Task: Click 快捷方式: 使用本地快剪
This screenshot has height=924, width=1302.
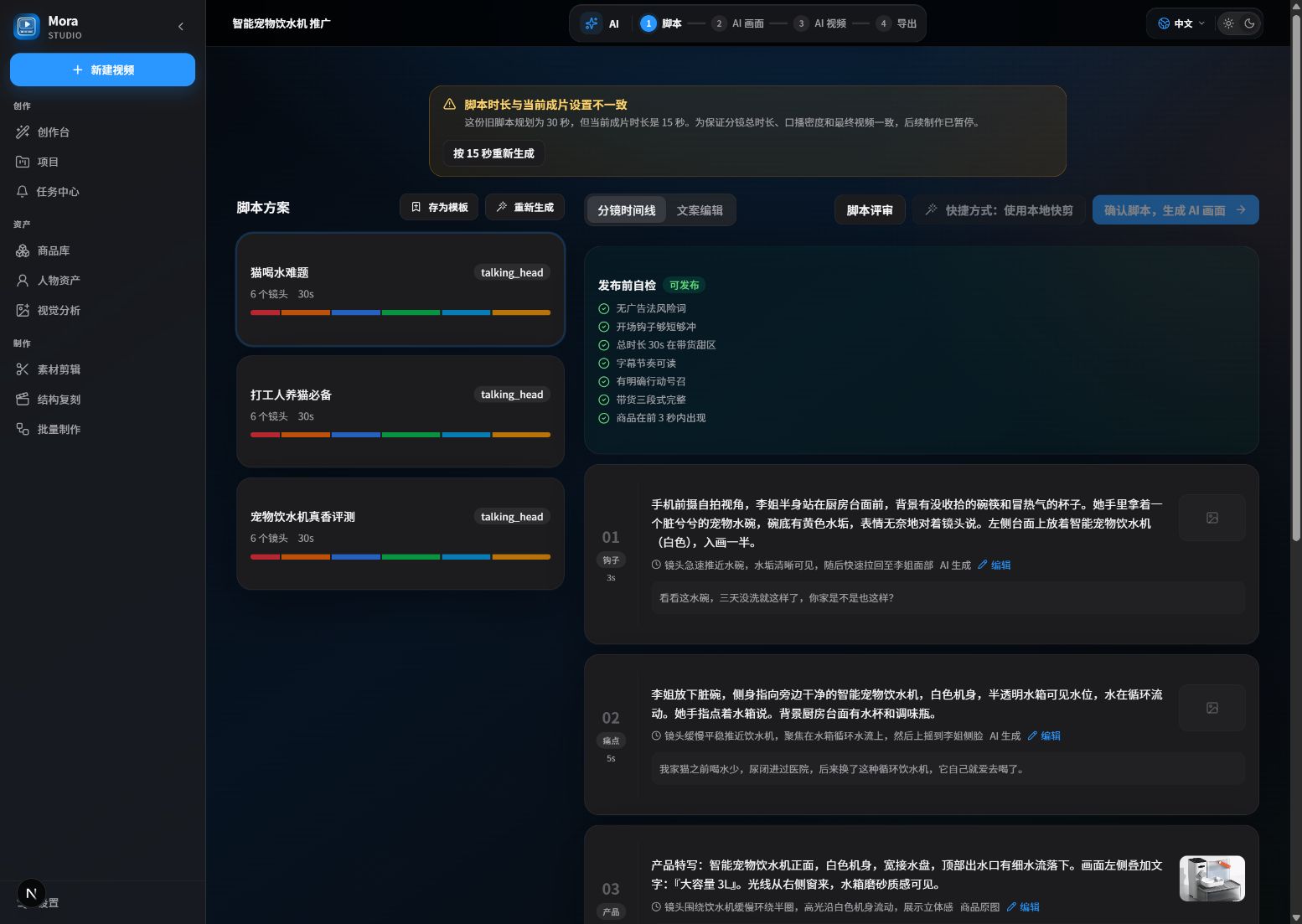Action: 999,210
